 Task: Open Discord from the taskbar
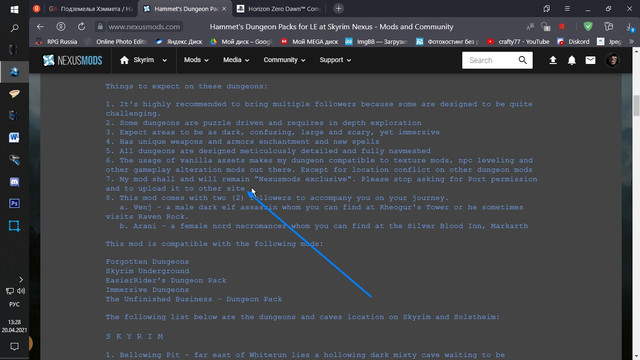[14, 182]
